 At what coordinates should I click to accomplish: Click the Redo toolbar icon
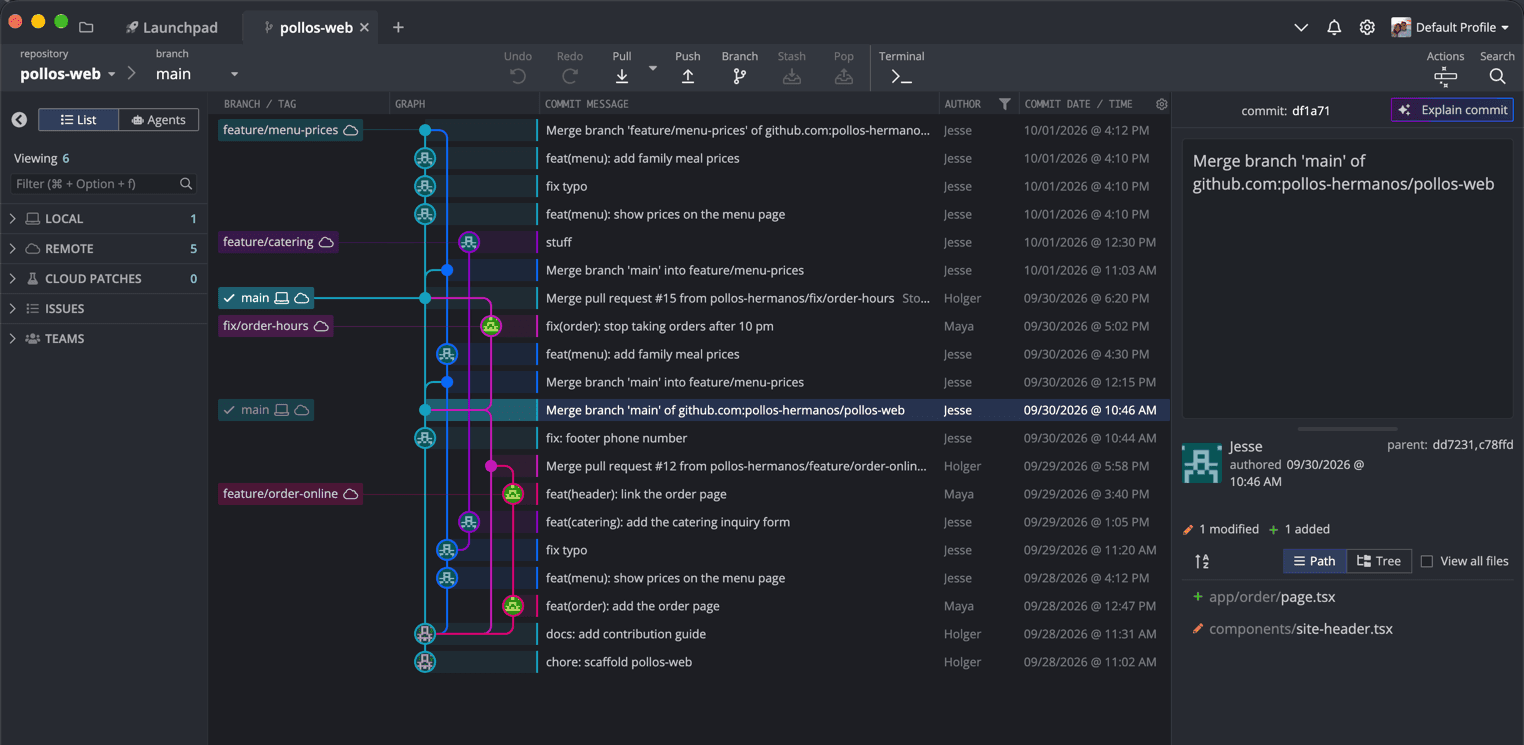click(570, 76)
